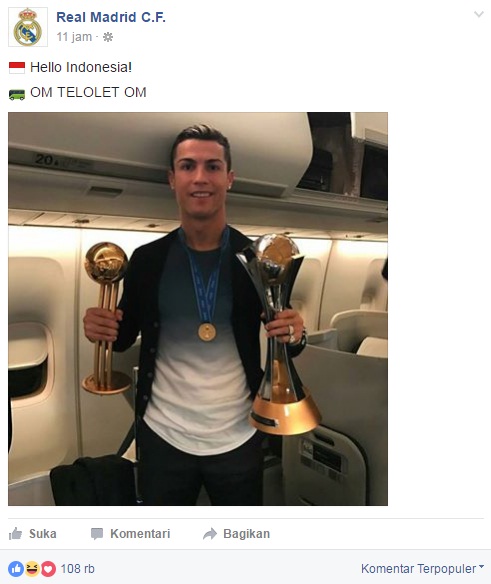This screenshot has width=491, height=584.
Task: Click the thumbs-up Suka icon
Action: pyautogui.click(x=16, y=534)
